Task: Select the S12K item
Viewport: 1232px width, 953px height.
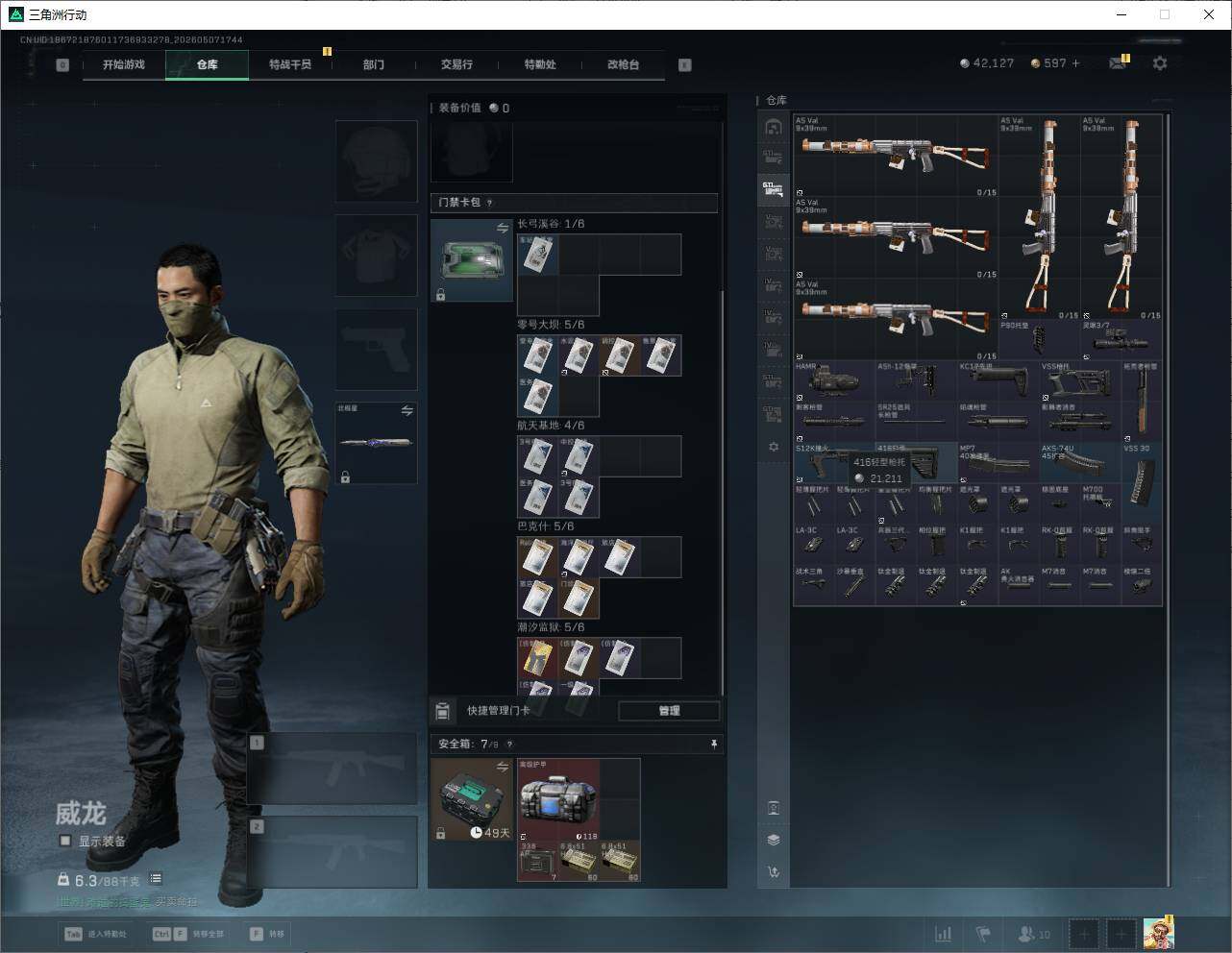Action: pos(834,463)
